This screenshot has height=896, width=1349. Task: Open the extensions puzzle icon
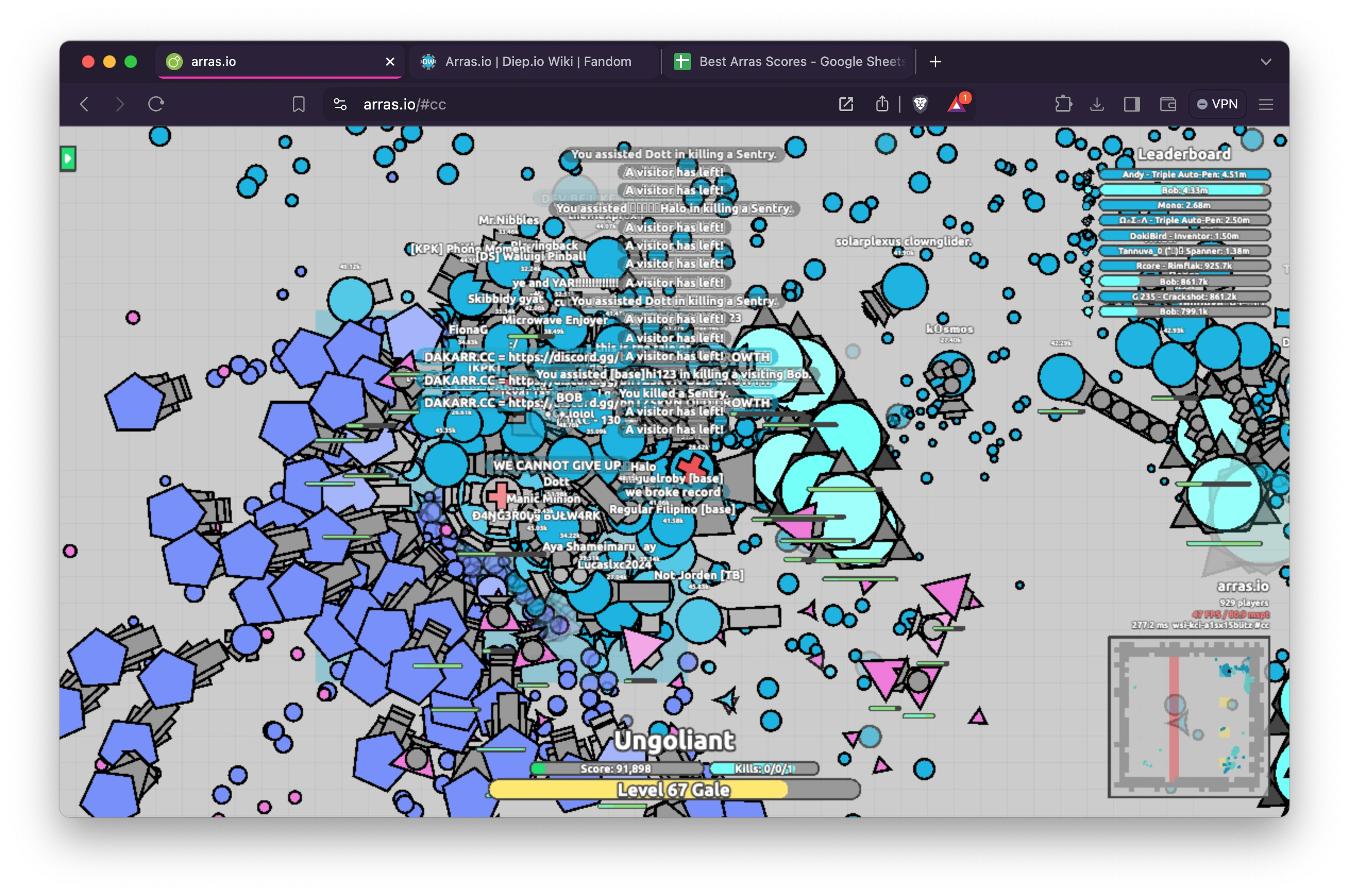point(1063,104)
